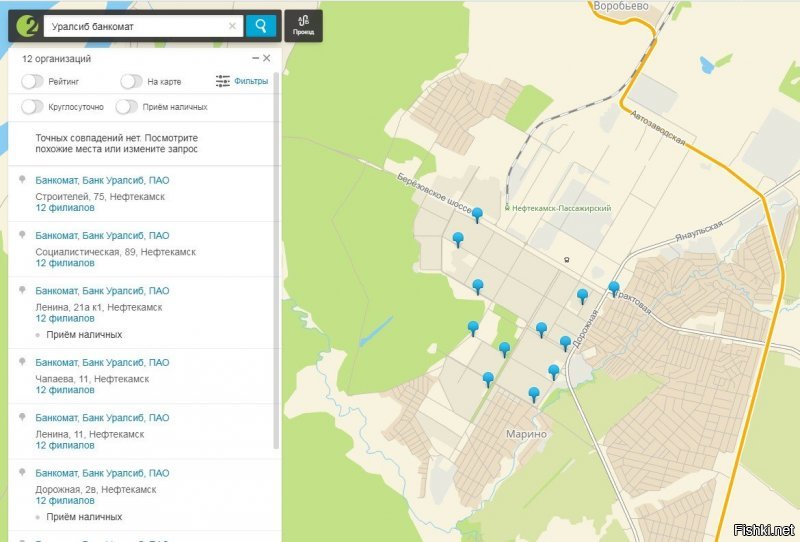Click the Янаульская street label

(699, 231)
